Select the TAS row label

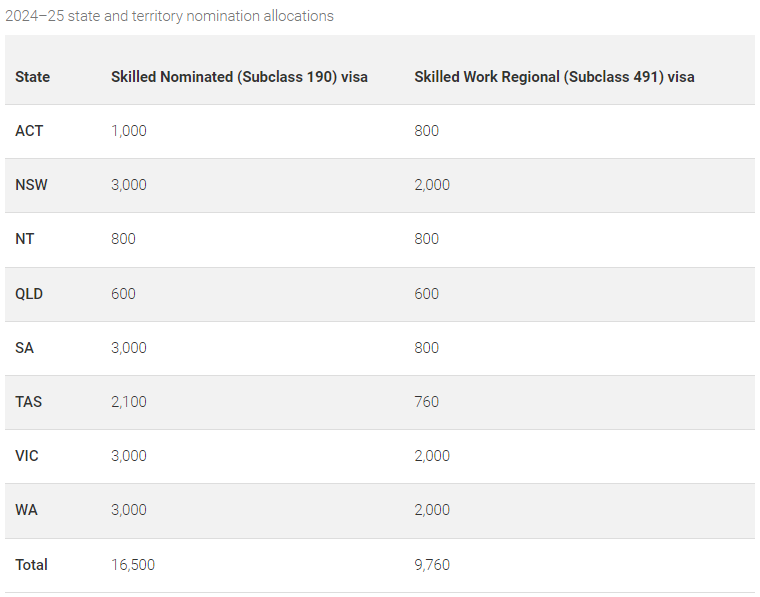click(x=28, y=402)
